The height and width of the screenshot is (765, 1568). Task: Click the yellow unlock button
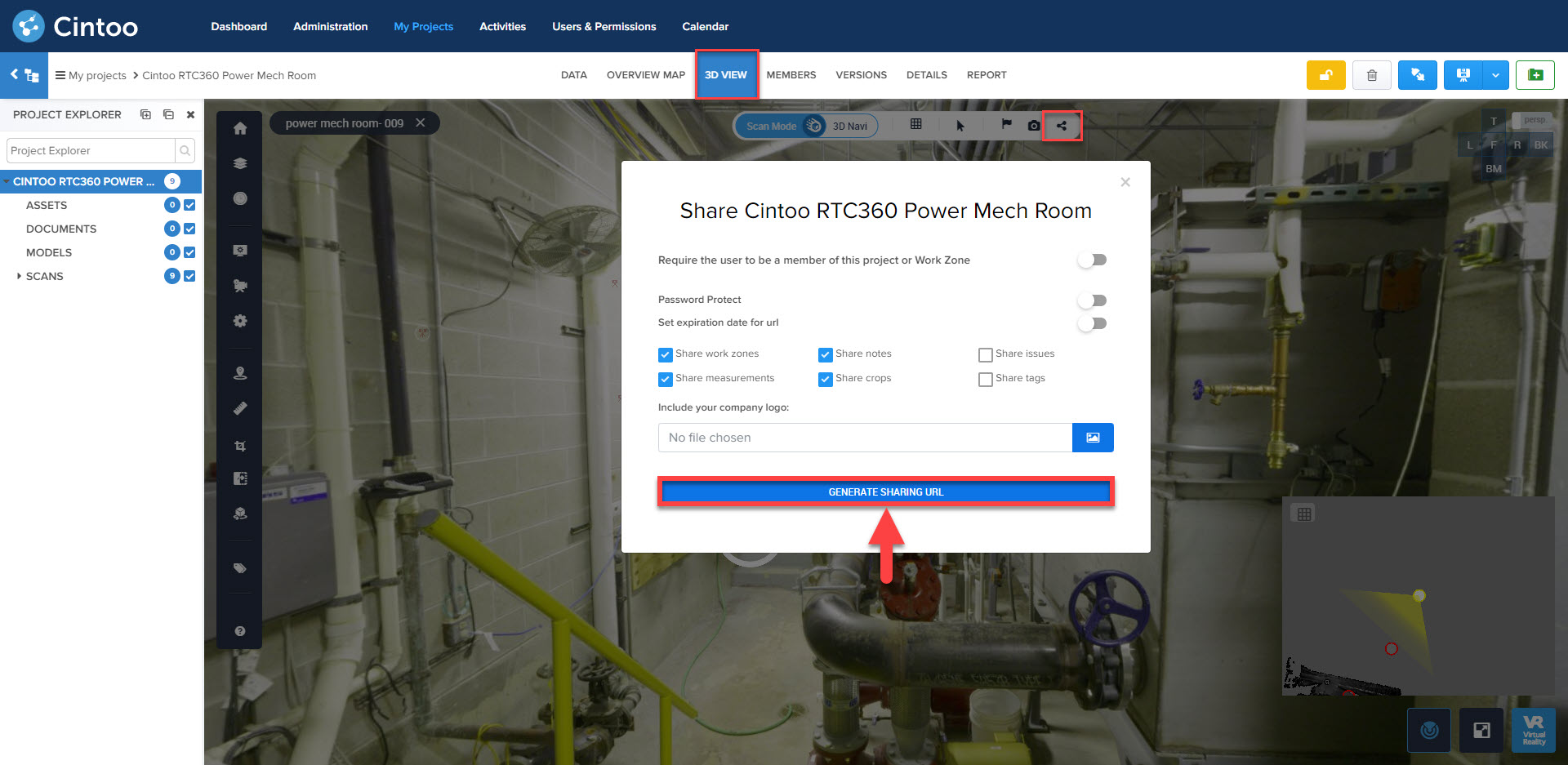[x=1326, y=75]
